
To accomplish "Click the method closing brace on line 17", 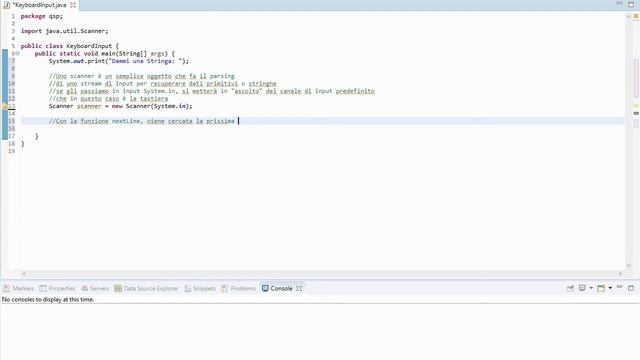I will coord(37,136).
